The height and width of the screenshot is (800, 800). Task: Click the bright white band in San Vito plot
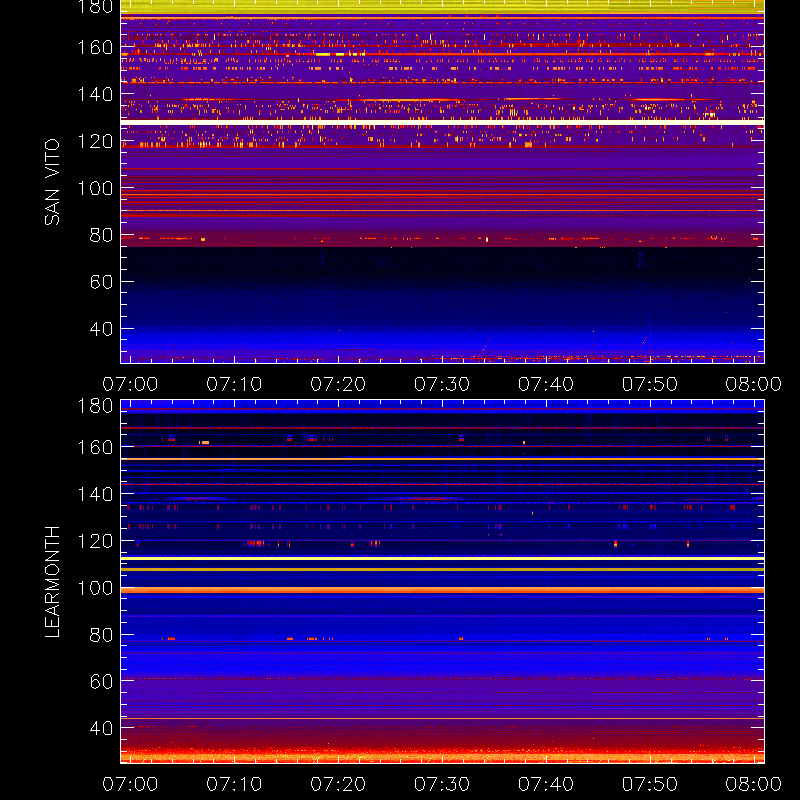click(x=442, y=122)
